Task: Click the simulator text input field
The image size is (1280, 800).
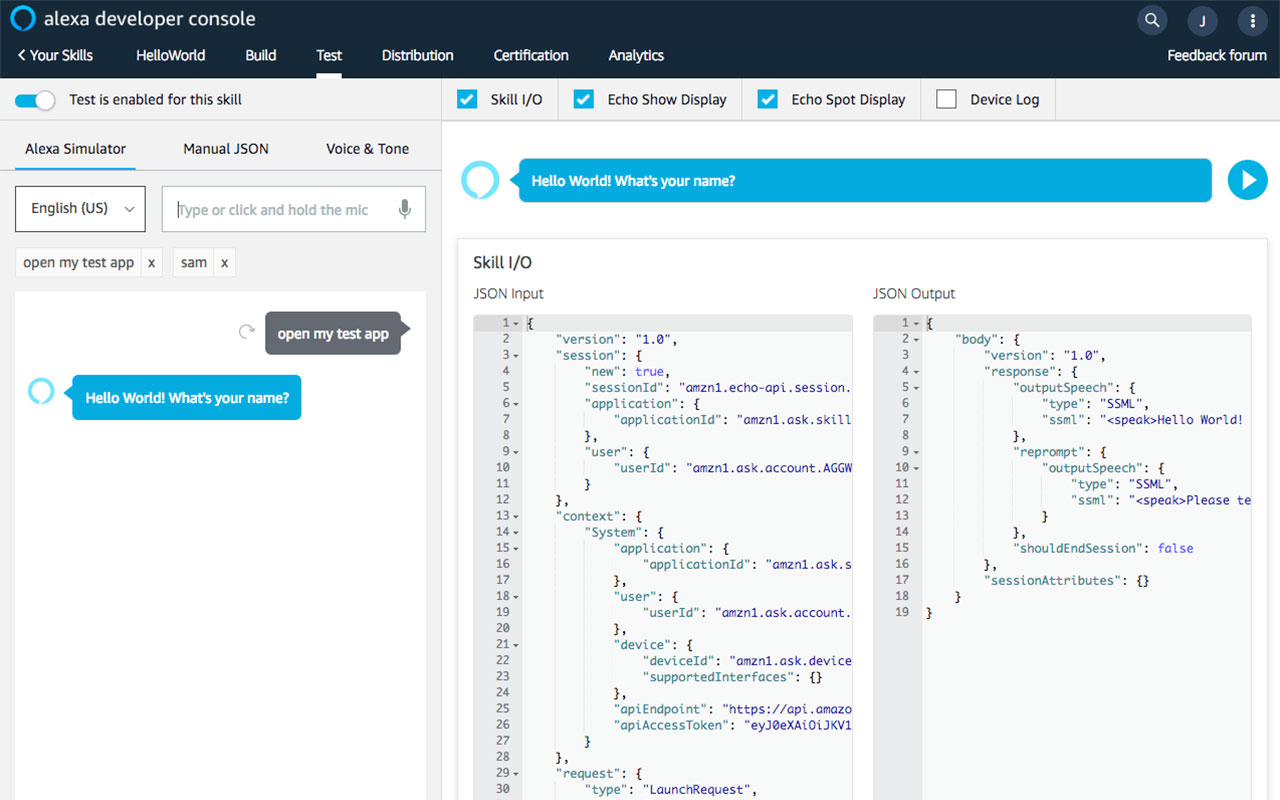Action: point(280,209)
